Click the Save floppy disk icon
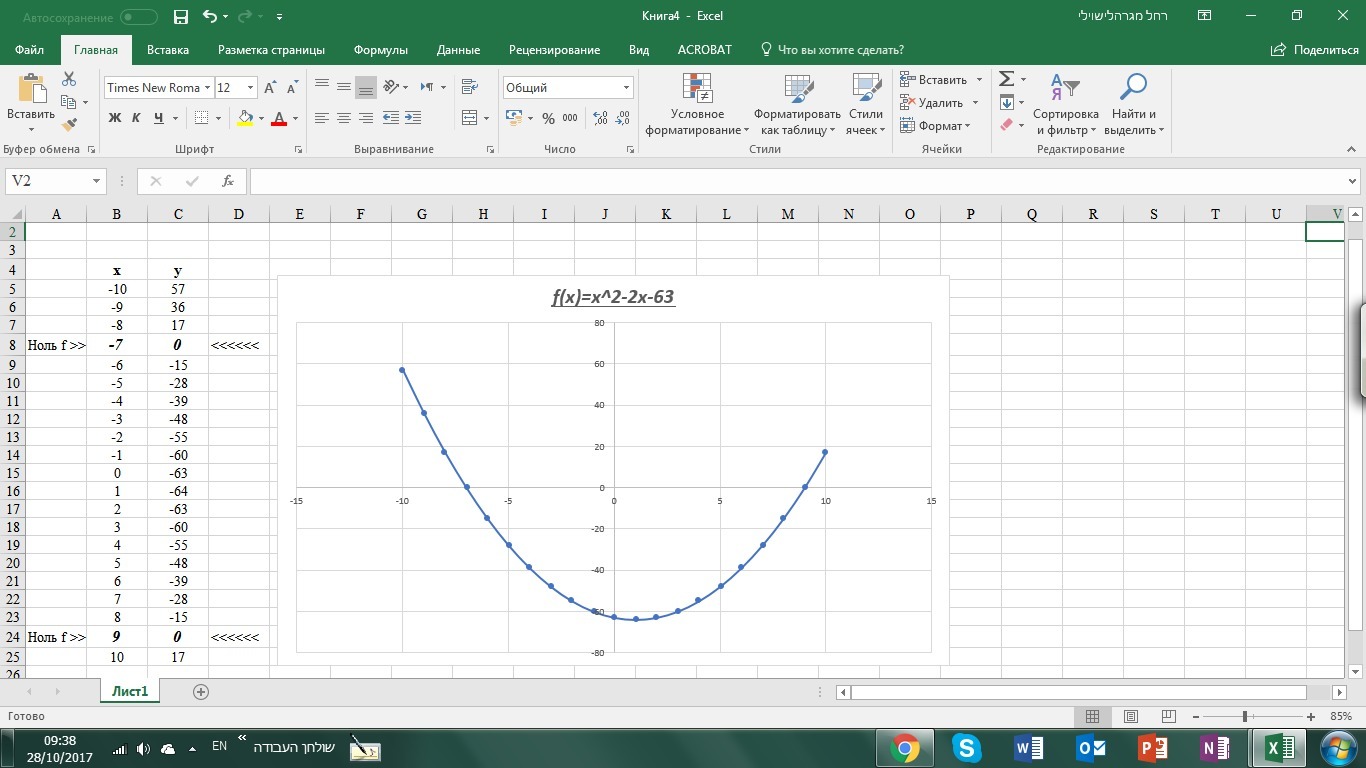Screen dimensions: 1366x768 pyautogui.click(x=181, y=16)
